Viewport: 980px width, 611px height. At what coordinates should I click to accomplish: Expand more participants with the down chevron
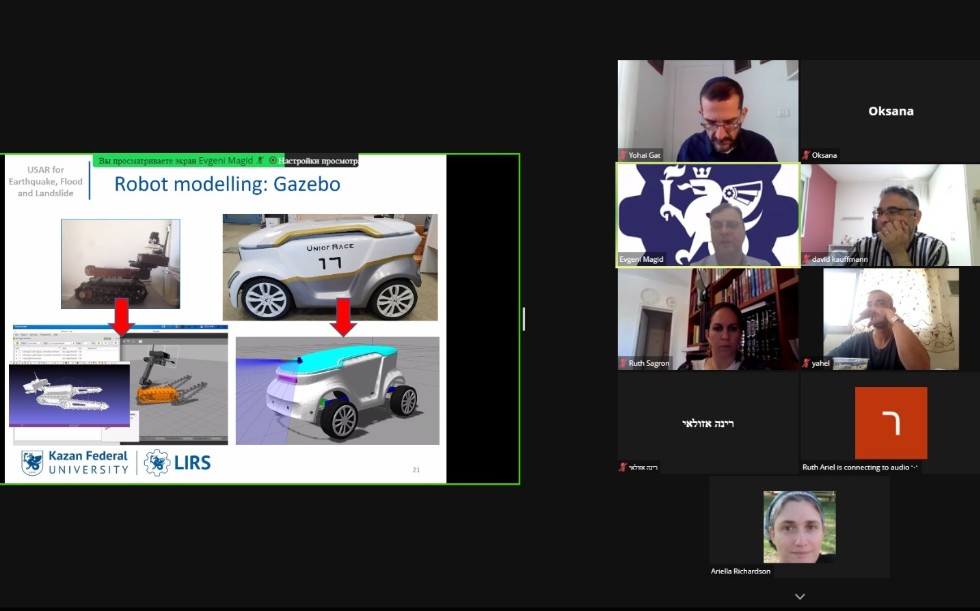click(799, 596)
